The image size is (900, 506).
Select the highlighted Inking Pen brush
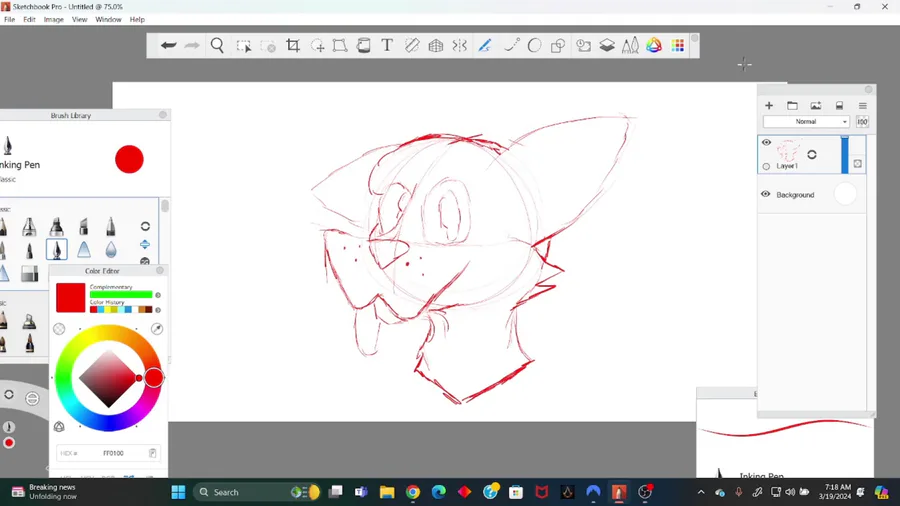(x=57, y=250)
